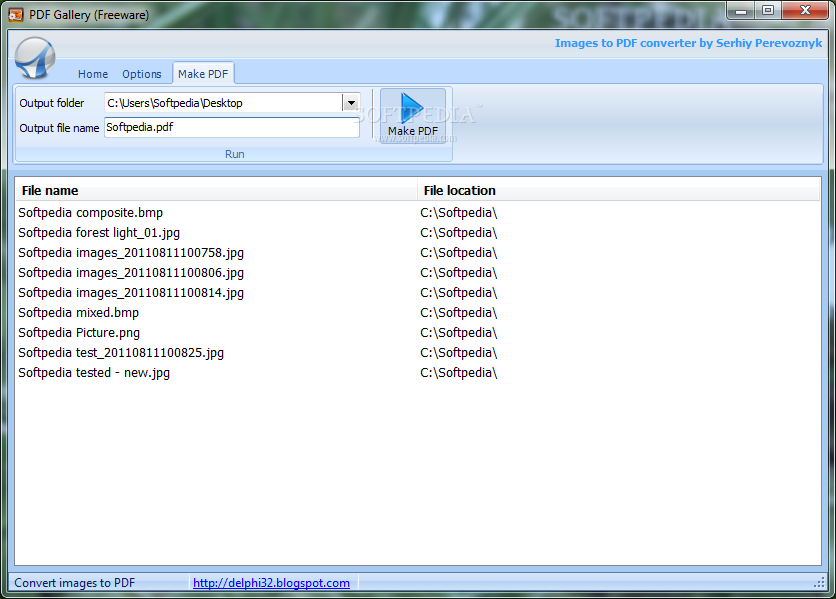The width and height of the screenshot is (836, 599).
Task: Click the window resize grip in status bar
Action: 819,584
